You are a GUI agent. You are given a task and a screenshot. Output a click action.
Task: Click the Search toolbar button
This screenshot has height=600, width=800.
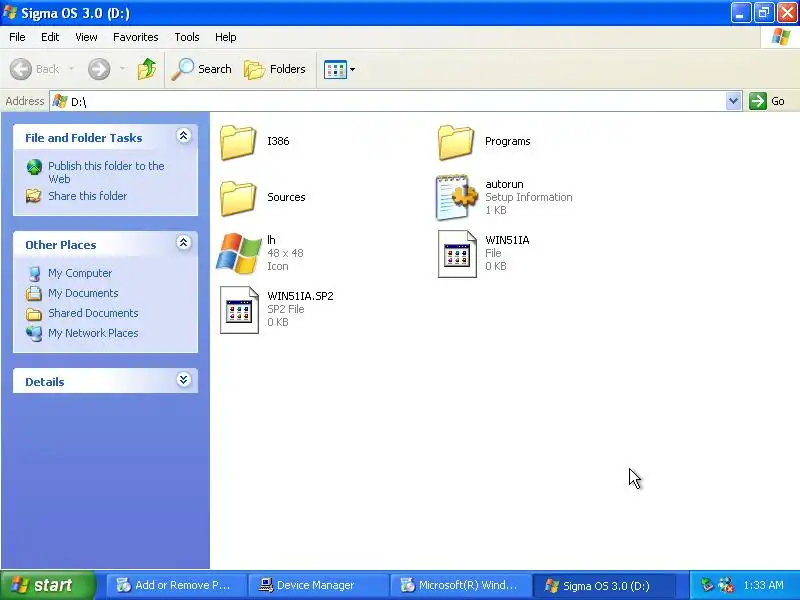tap(202, 69)
